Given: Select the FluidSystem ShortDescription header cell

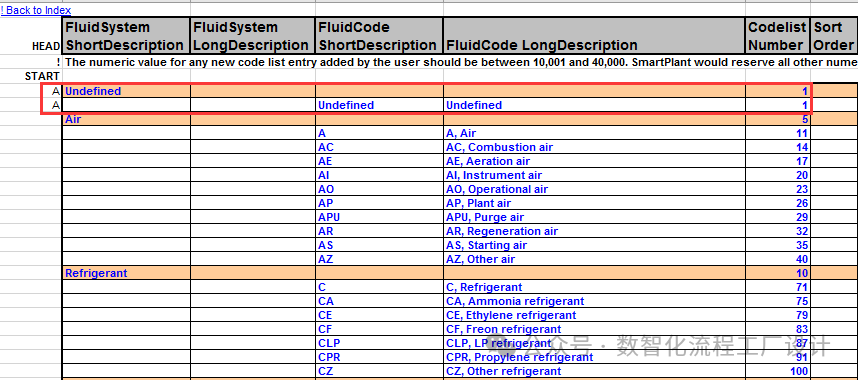Looking at the screenshot, I should click(x=126, y=36).
